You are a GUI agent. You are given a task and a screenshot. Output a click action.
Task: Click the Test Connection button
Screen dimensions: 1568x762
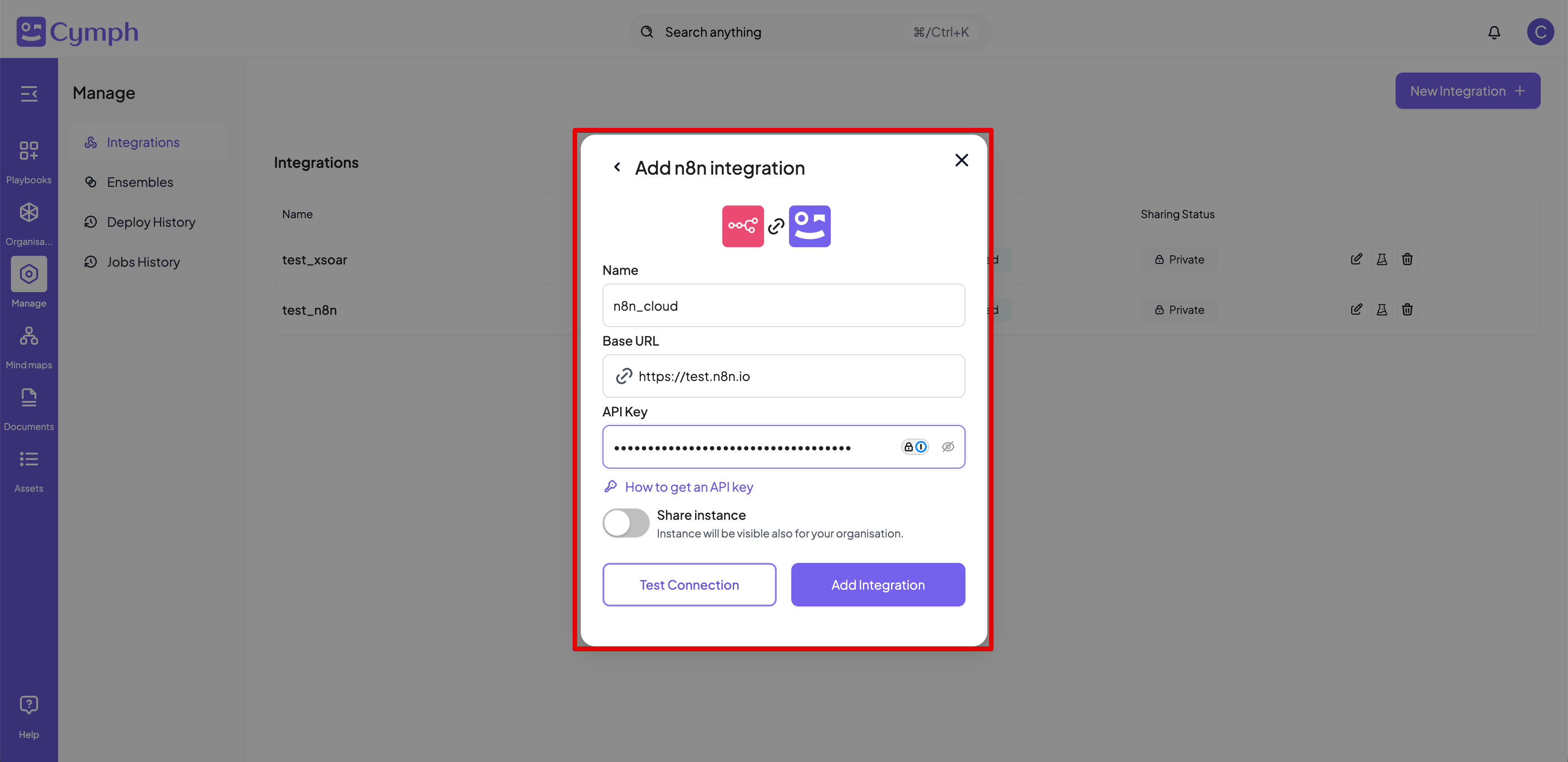tap(689, 584)
